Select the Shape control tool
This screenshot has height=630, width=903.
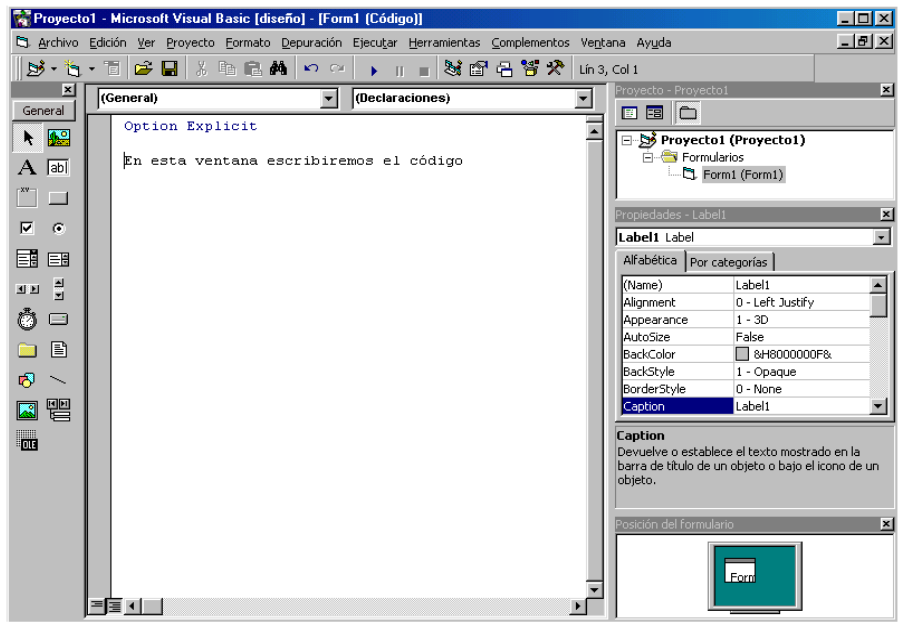pyautogui.click(x=27, y=380)
